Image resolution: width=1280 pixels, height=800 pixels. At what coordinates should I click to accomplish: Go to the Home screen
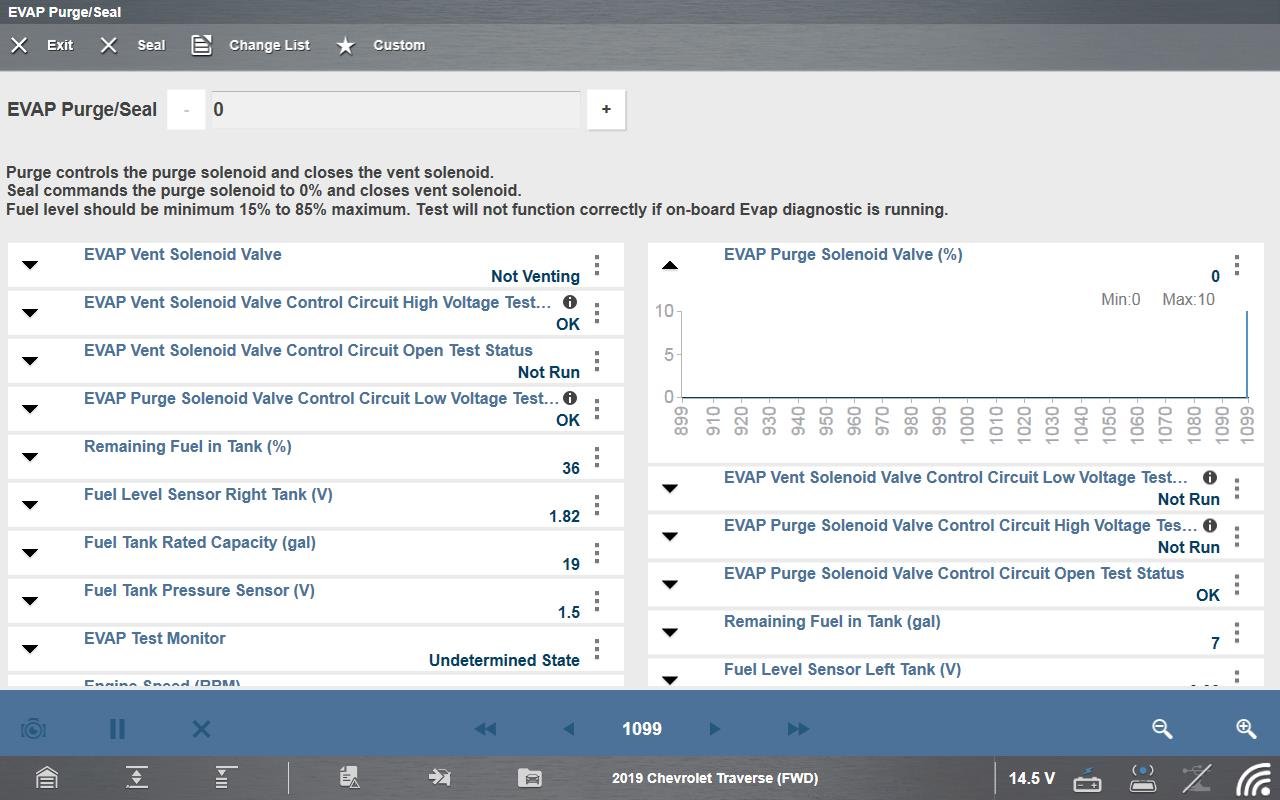(x=47, y=778)
